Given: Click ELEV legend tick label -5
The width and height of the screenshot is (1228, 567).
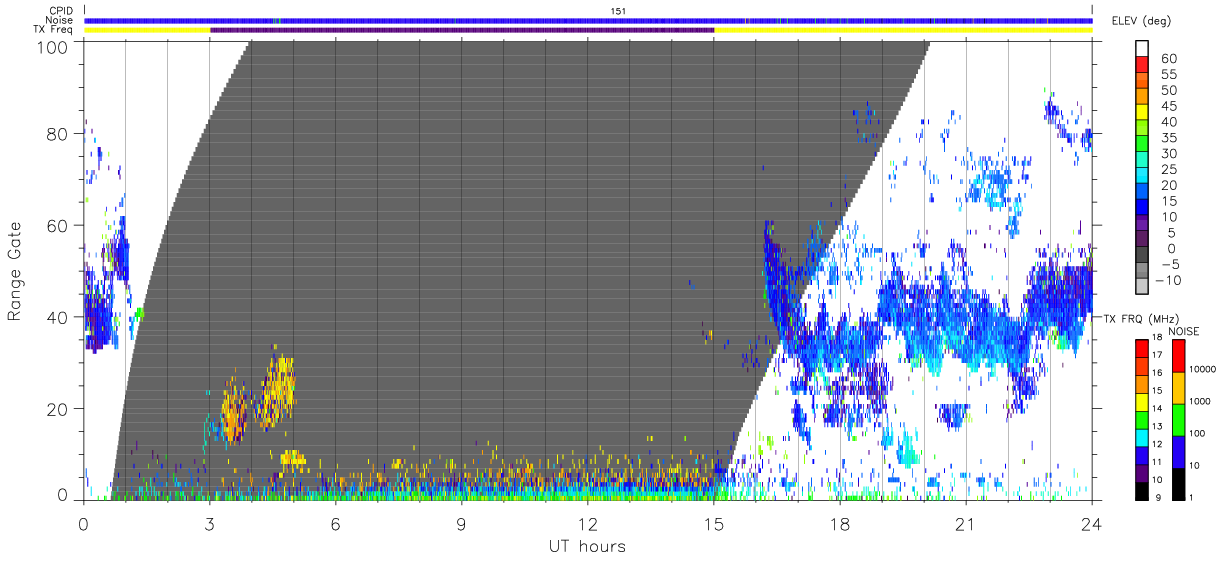Looking at the screenshot, I should 1169,265.
